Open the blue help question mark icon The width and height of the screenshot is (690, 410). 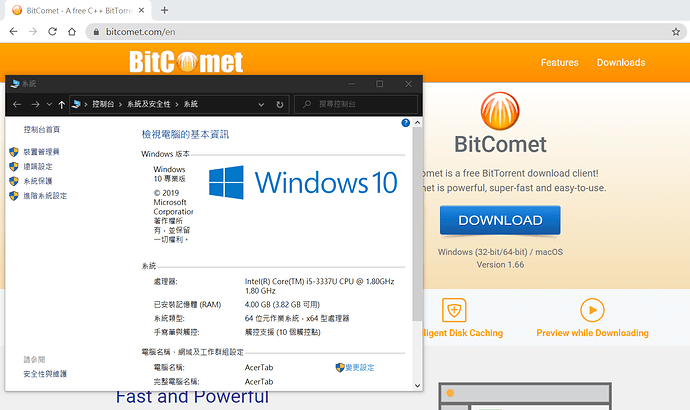point(405,123)
